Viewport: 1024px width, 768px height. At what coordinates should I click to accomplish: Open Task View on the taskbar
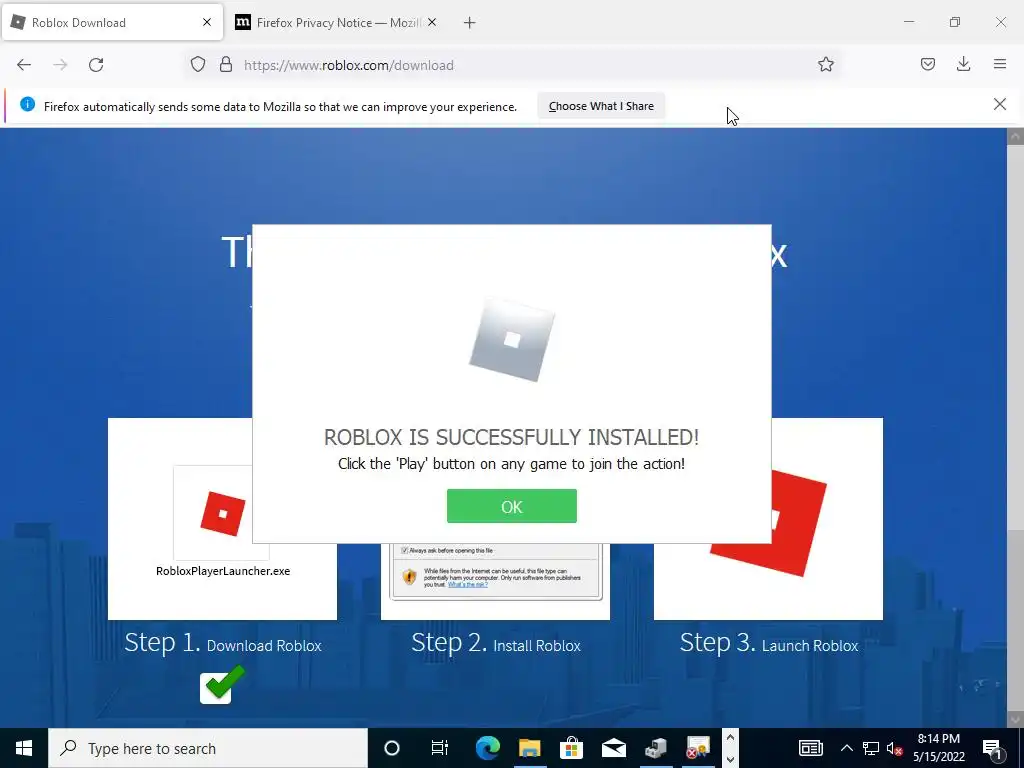click(440, 748)
